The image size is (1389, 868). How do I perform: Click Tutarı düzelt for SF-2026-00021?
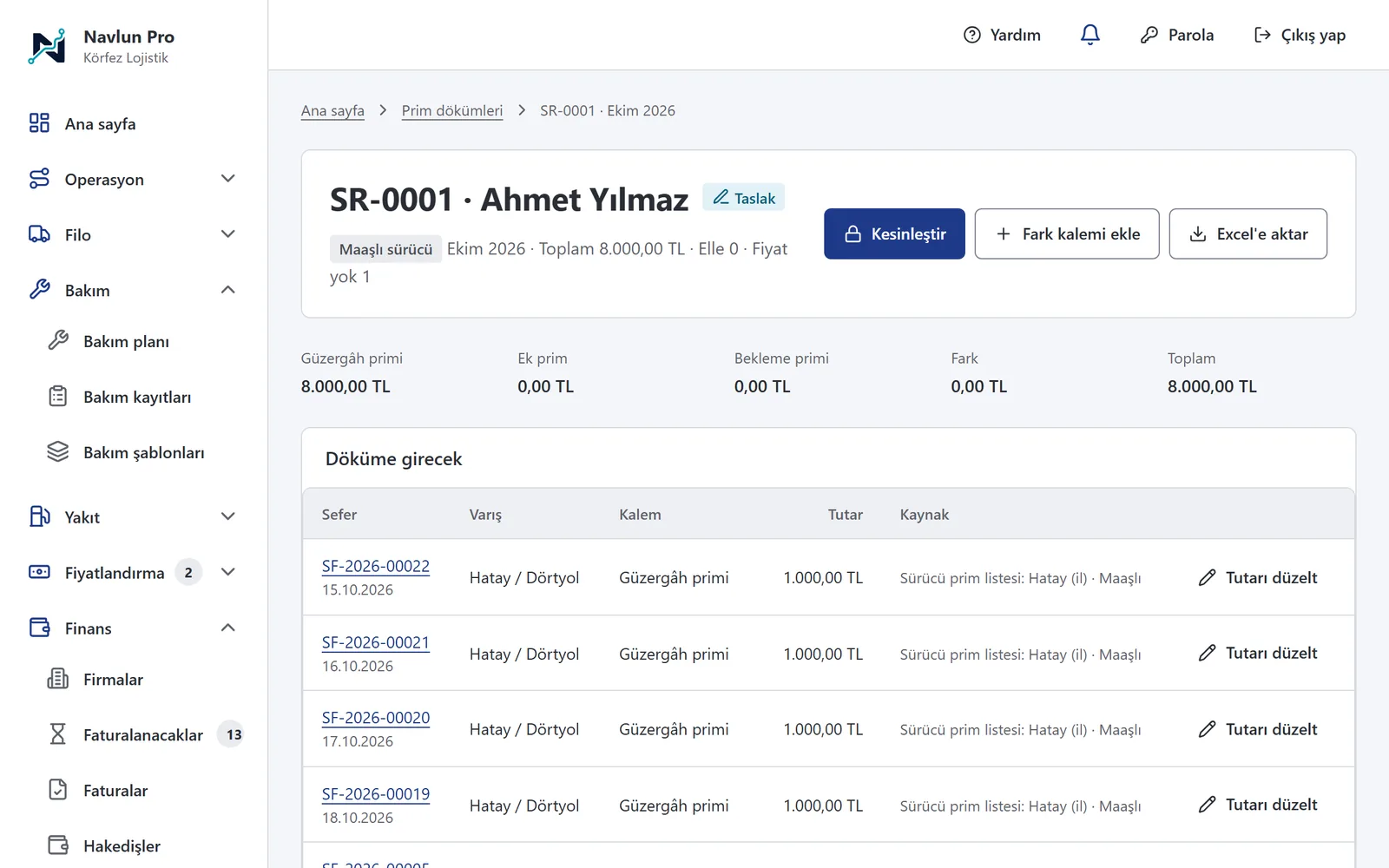[1258, 653]
